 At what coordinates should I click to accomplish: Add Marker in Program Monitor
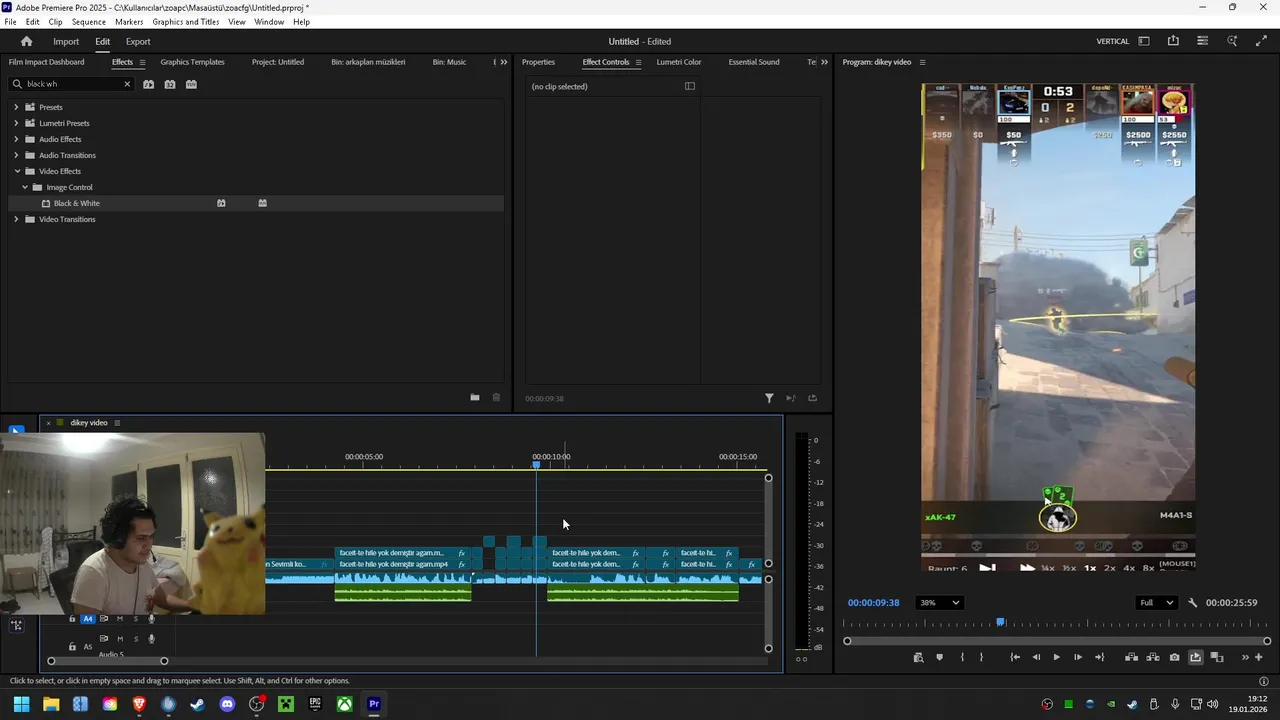point(939,657)
